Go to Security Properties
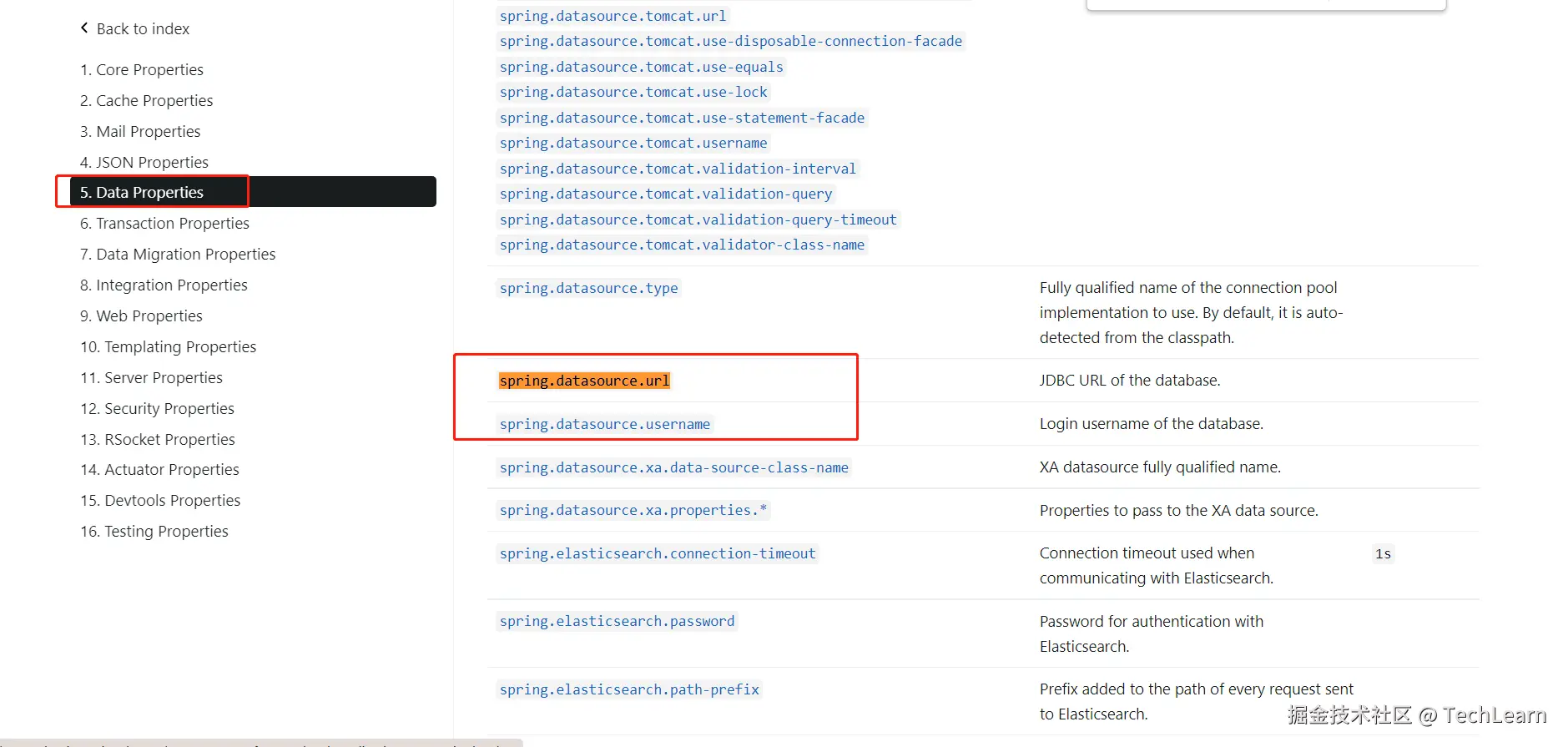 click(x=157, y=408)
